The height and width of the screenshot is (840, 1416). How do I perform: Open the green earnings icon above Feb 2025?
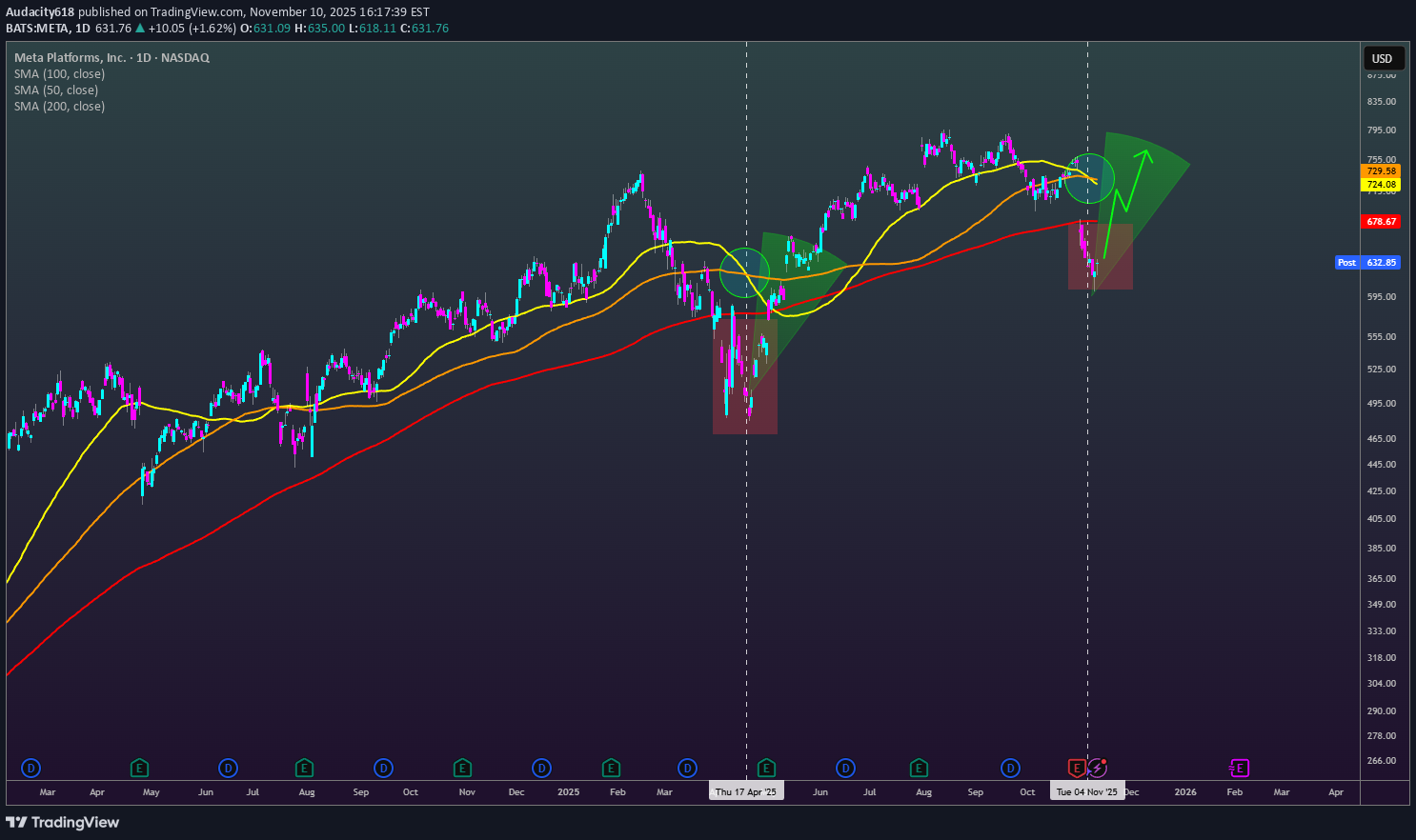click(x=611, y=768)
